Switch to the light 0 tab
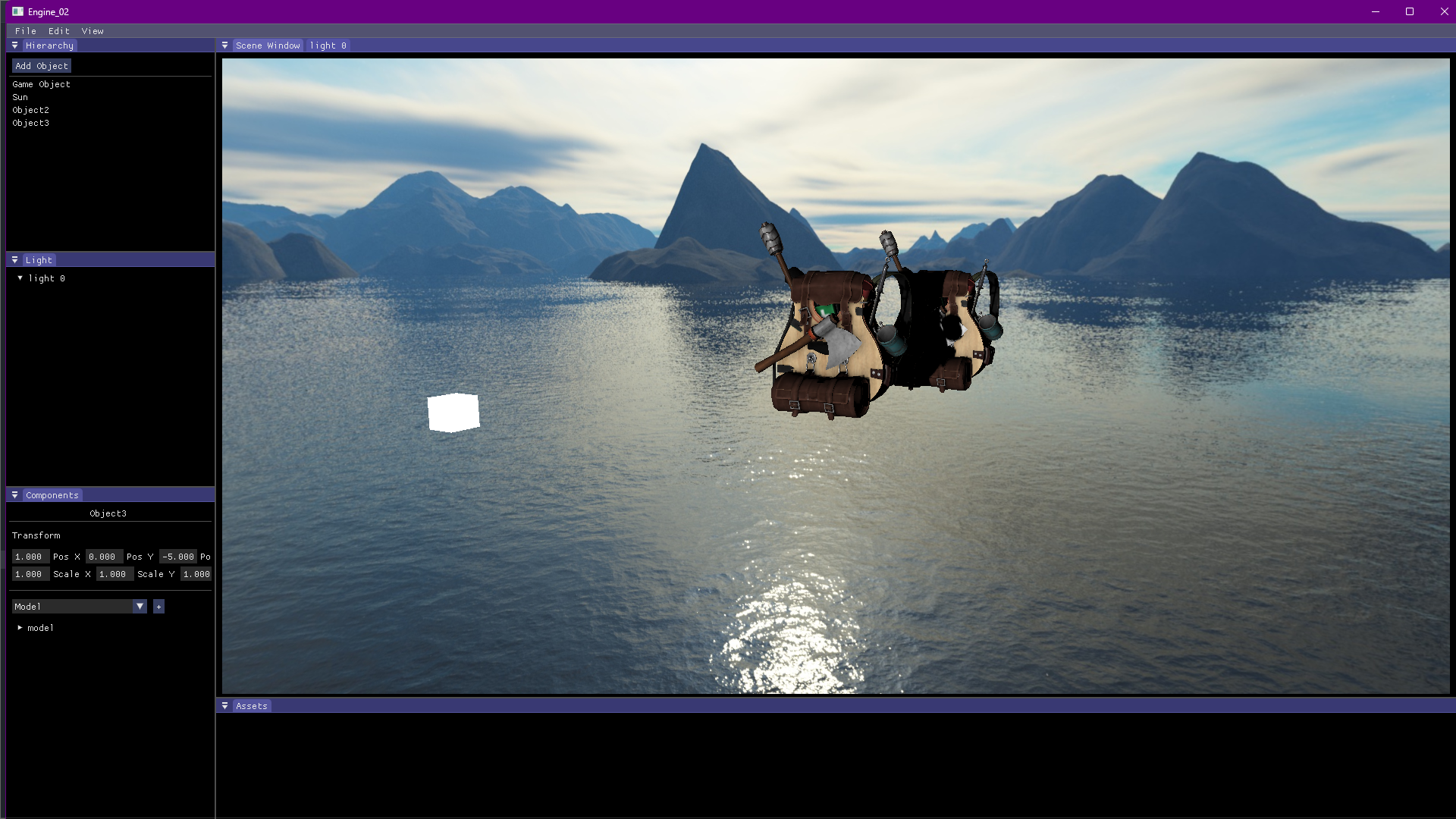The height and width of the screenshot is (819, 1456). pos(328,45)
